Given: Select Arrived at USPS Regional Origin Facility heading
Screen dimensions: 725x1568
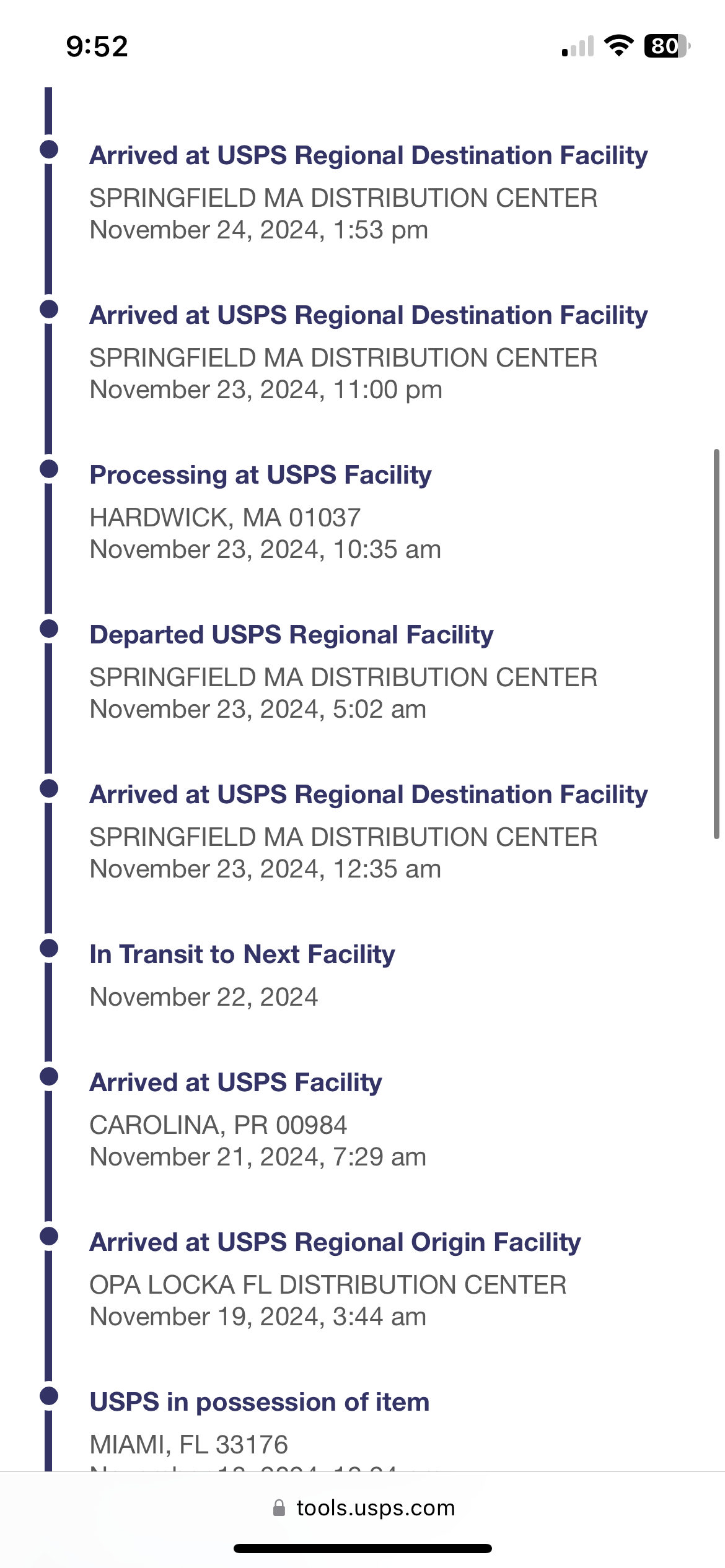Looking at the screenshot, I should tap(335, 1242).
